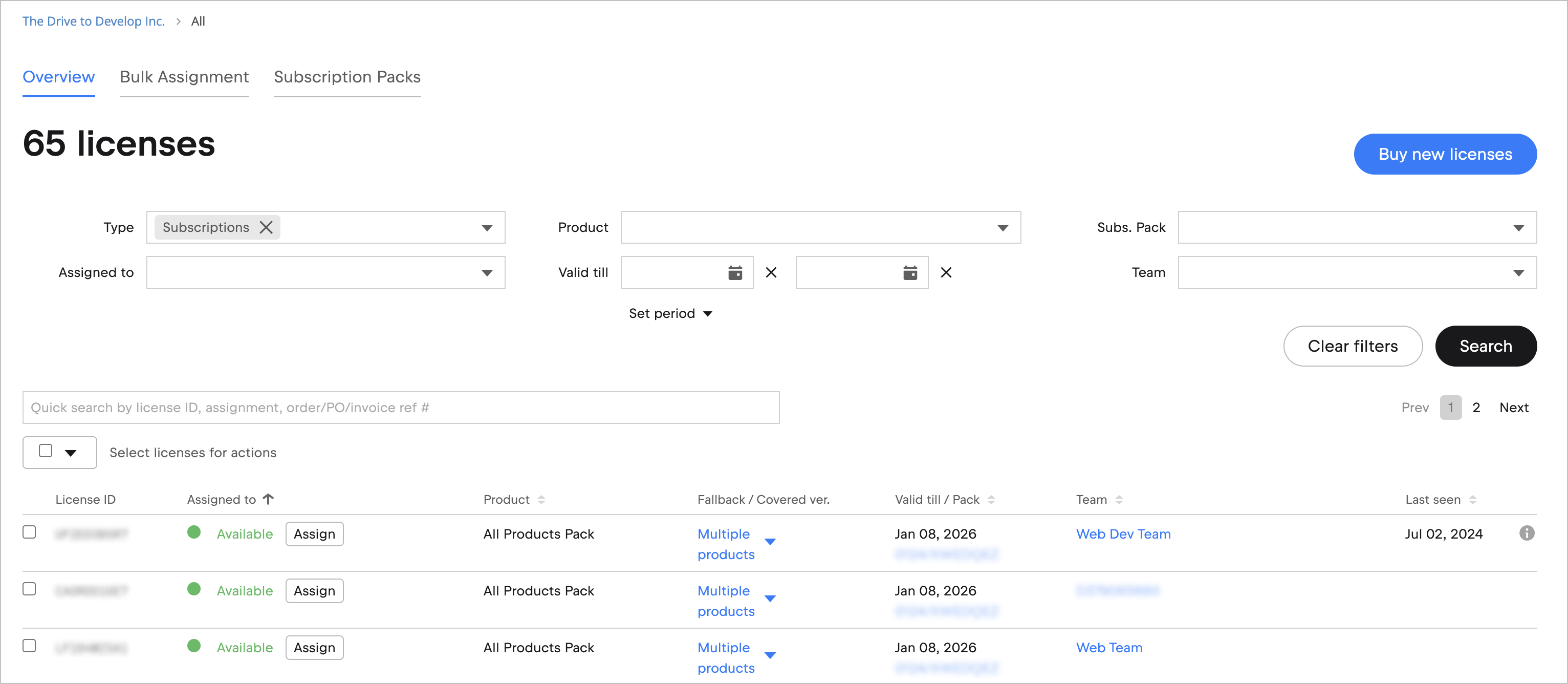Viewport: 1568px width, 684px height.
Task: Open the Team filter dropdown
Action: click(1518, 272)
